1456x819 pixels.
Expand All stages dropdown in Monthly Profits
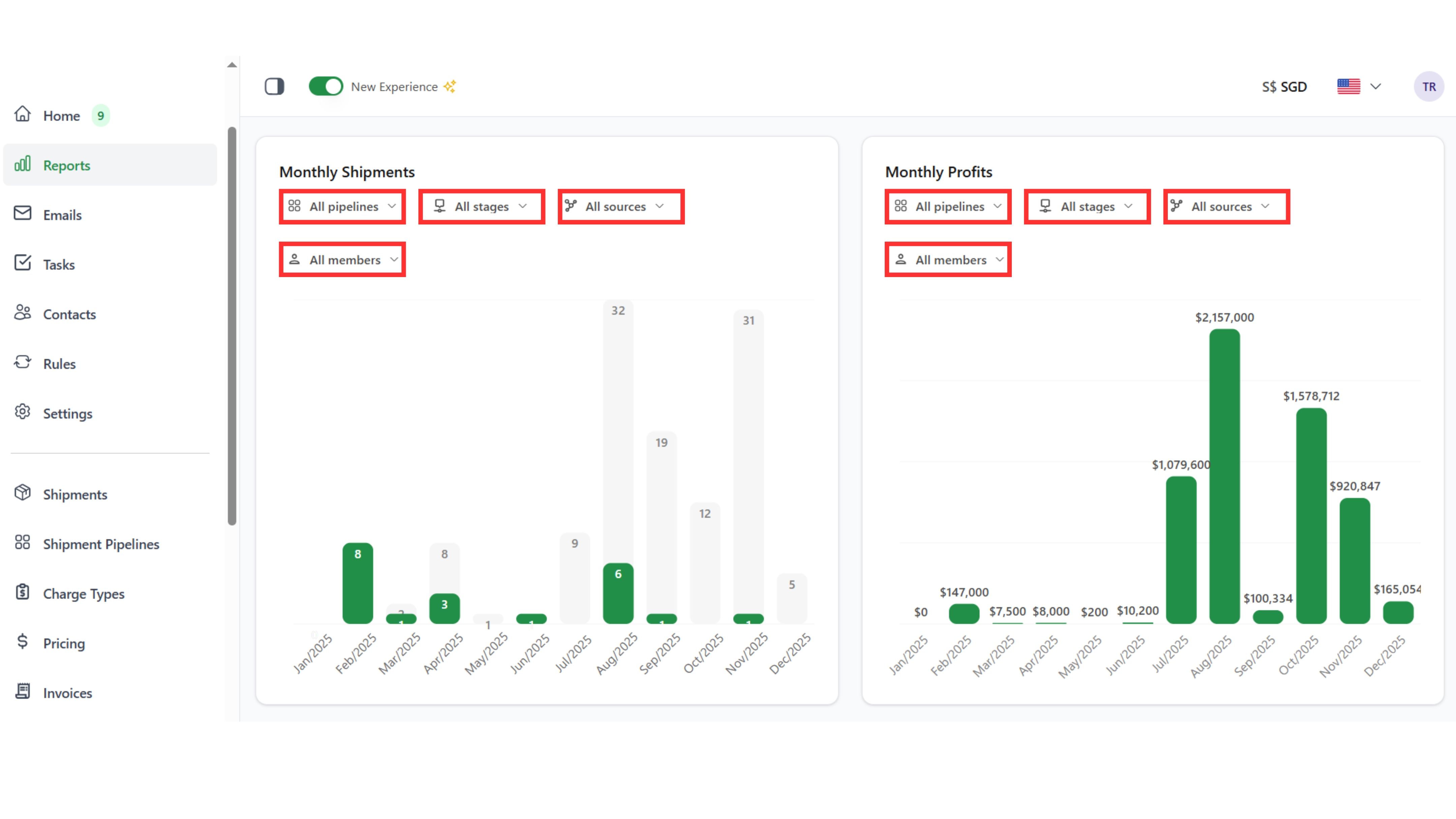pos(1087,206)
